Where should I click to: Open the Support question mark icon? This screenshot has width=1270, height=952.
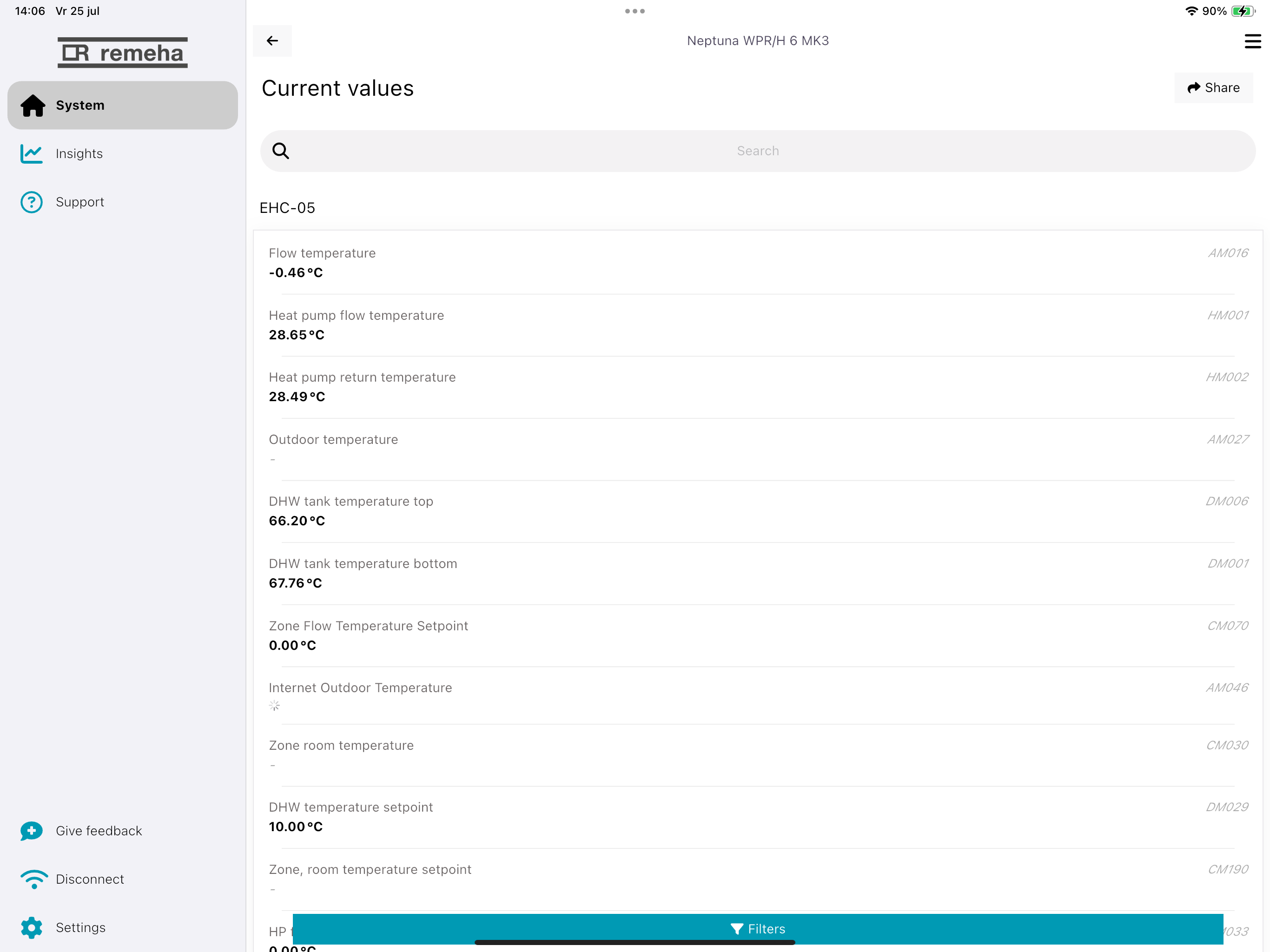point(32,202)
